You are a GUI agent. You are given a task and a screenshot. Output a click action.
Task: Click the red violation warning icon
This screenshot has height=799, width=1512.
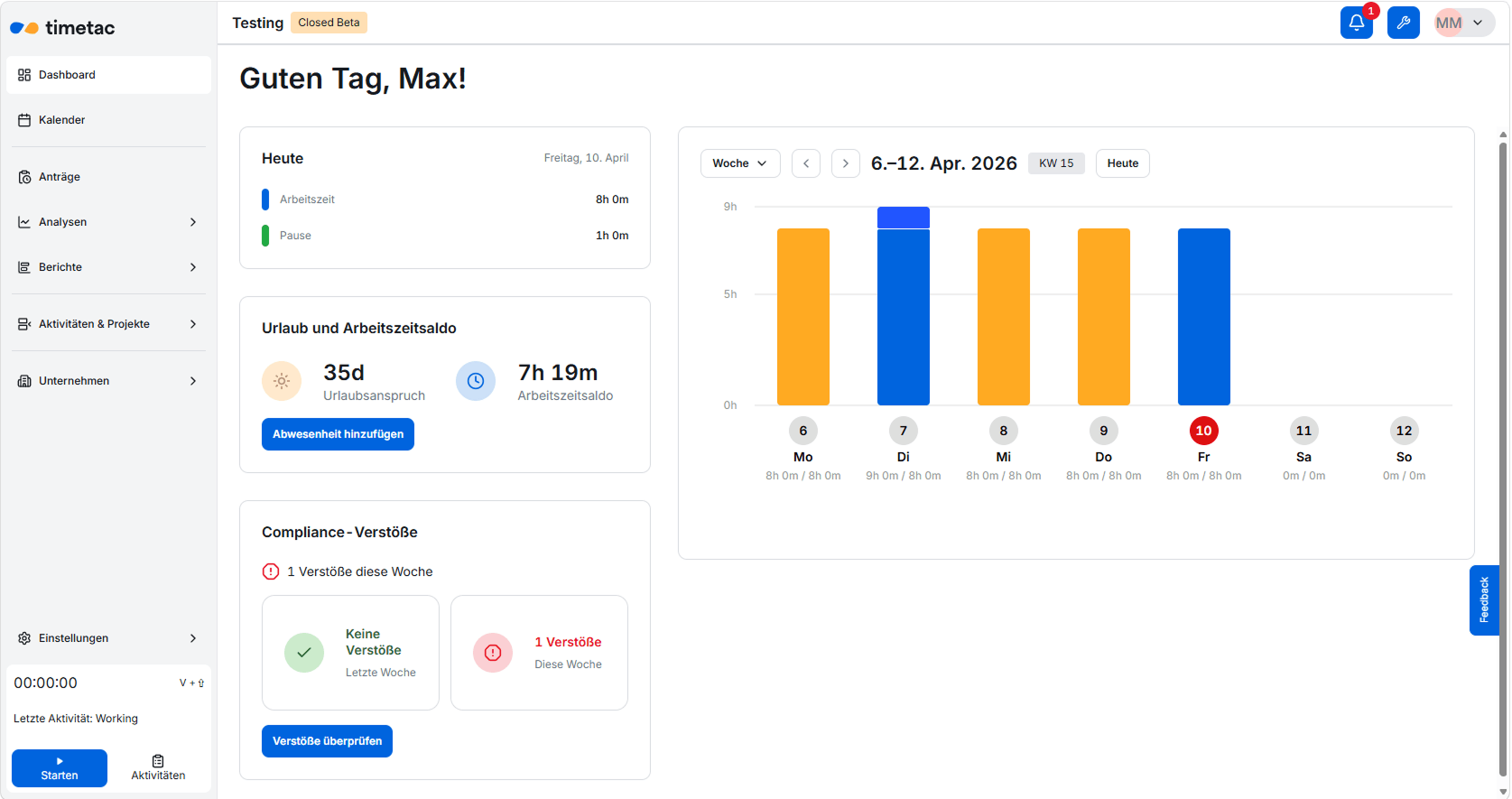tap(493, 653)
